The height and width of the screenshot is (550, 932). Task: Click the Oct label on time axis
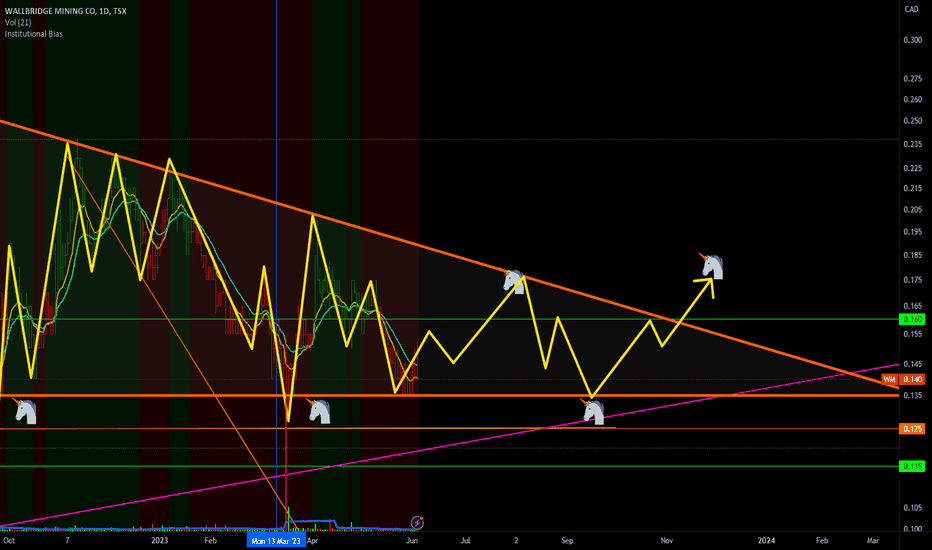click(9, 540)
